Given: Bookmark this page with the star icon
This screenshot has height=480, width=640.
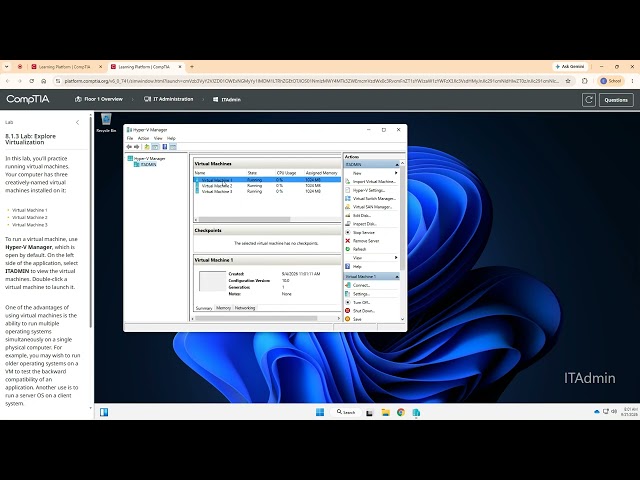Looking at the screenshot, I should (568, 81).
